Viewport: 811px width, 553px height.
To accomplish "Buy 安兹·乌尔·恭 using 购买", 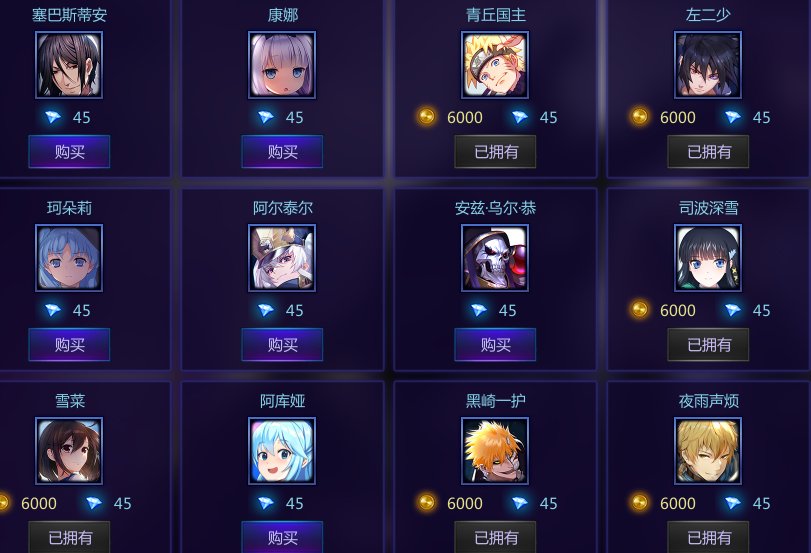I will point(495,345).
